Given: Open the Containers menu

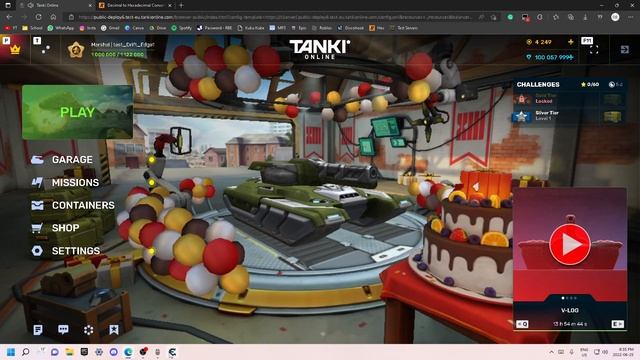Looking at the screenshot, I should click(x=83, y=205).
